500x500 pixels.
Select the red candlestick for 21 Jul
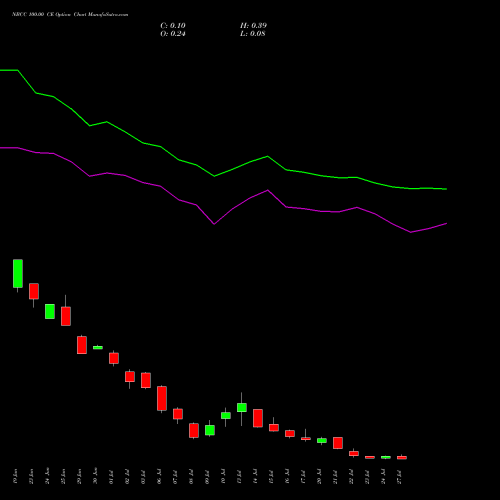click(x=338, y=443)
